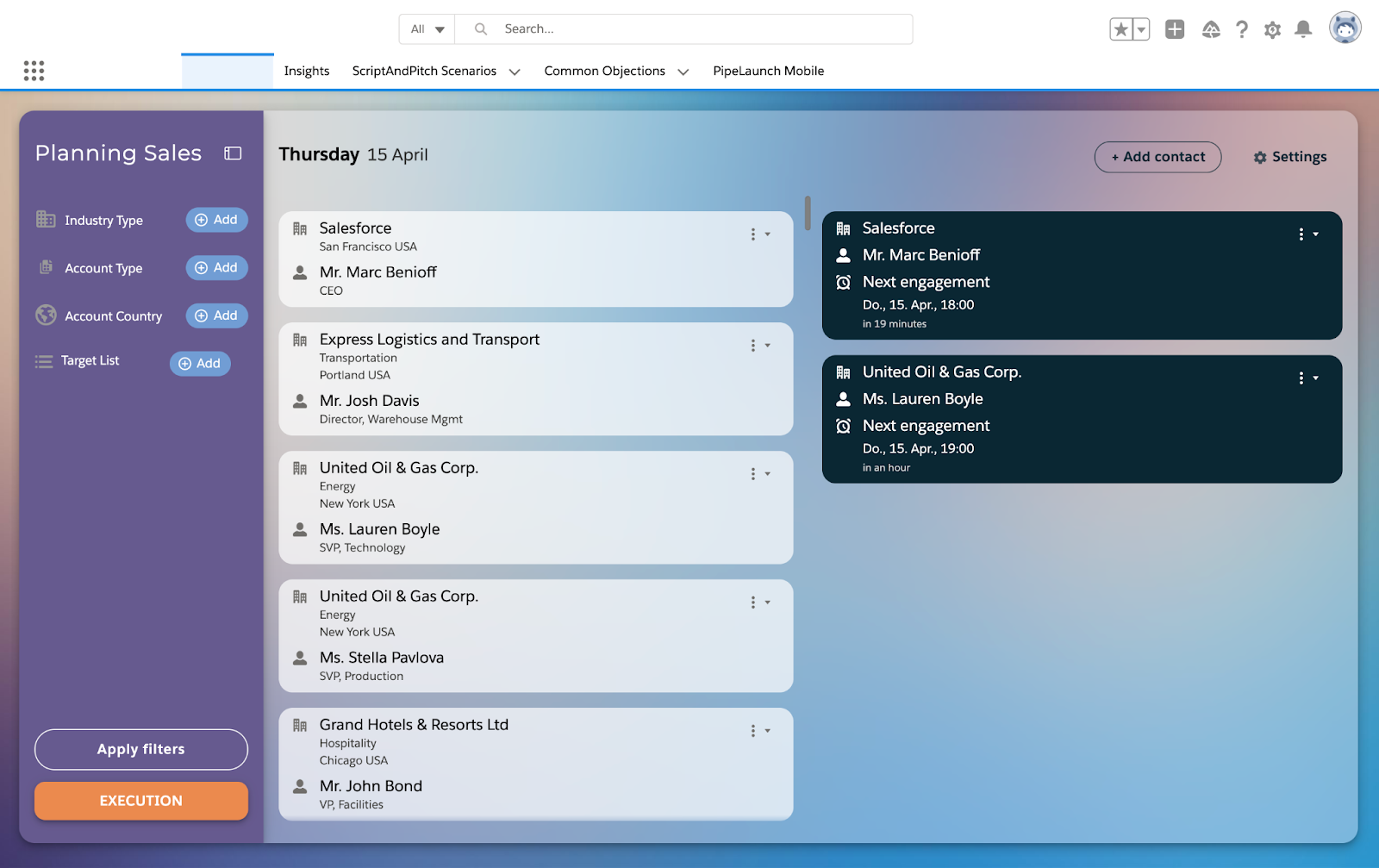1379x868 pixels.
Task: Open Grand Hotels & Resorts Ltd account
Action: [x=414, y=725]
